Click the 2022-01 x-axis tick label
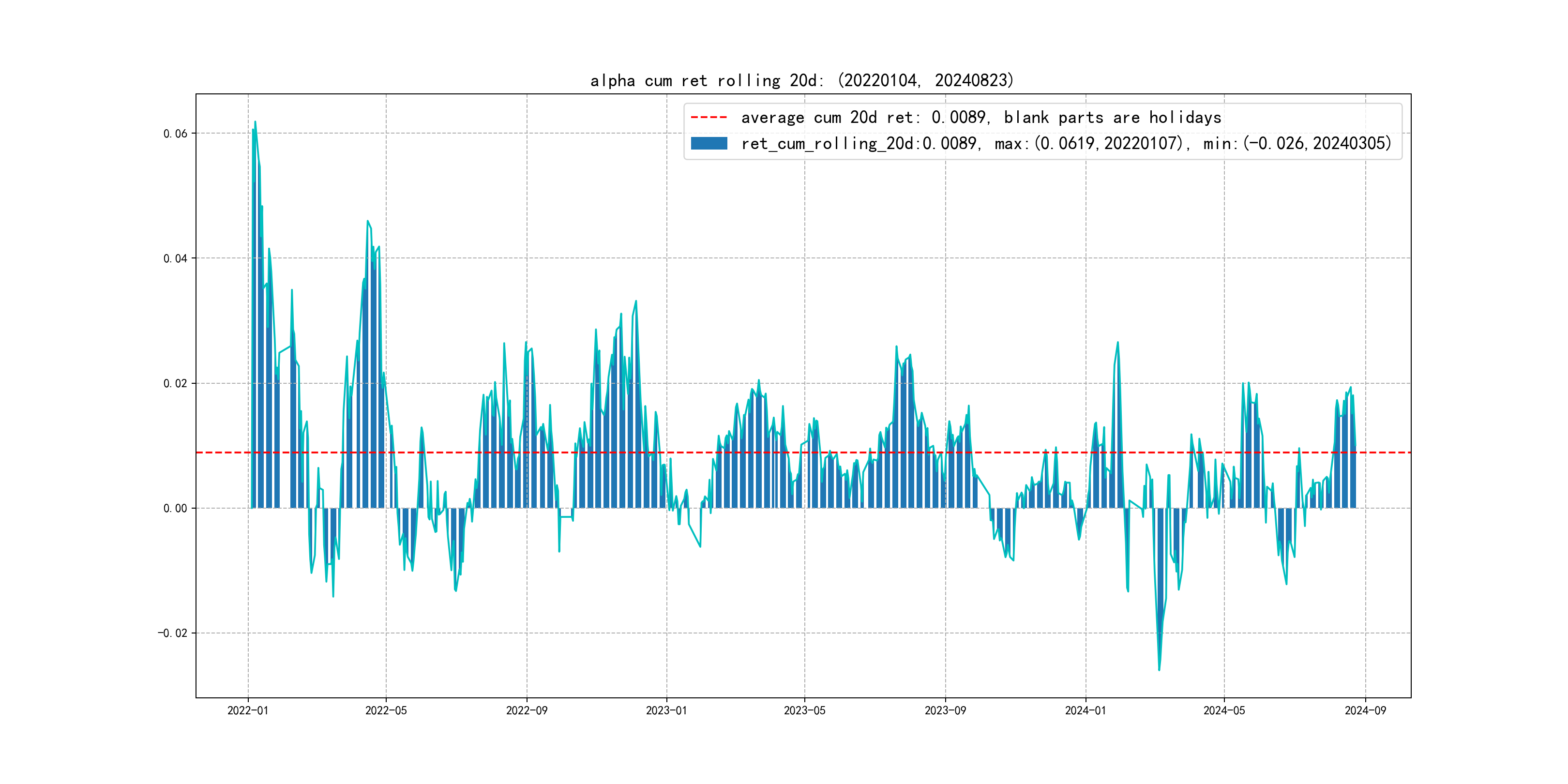This screenshot has height=784, width=1568. coord(248,710)
